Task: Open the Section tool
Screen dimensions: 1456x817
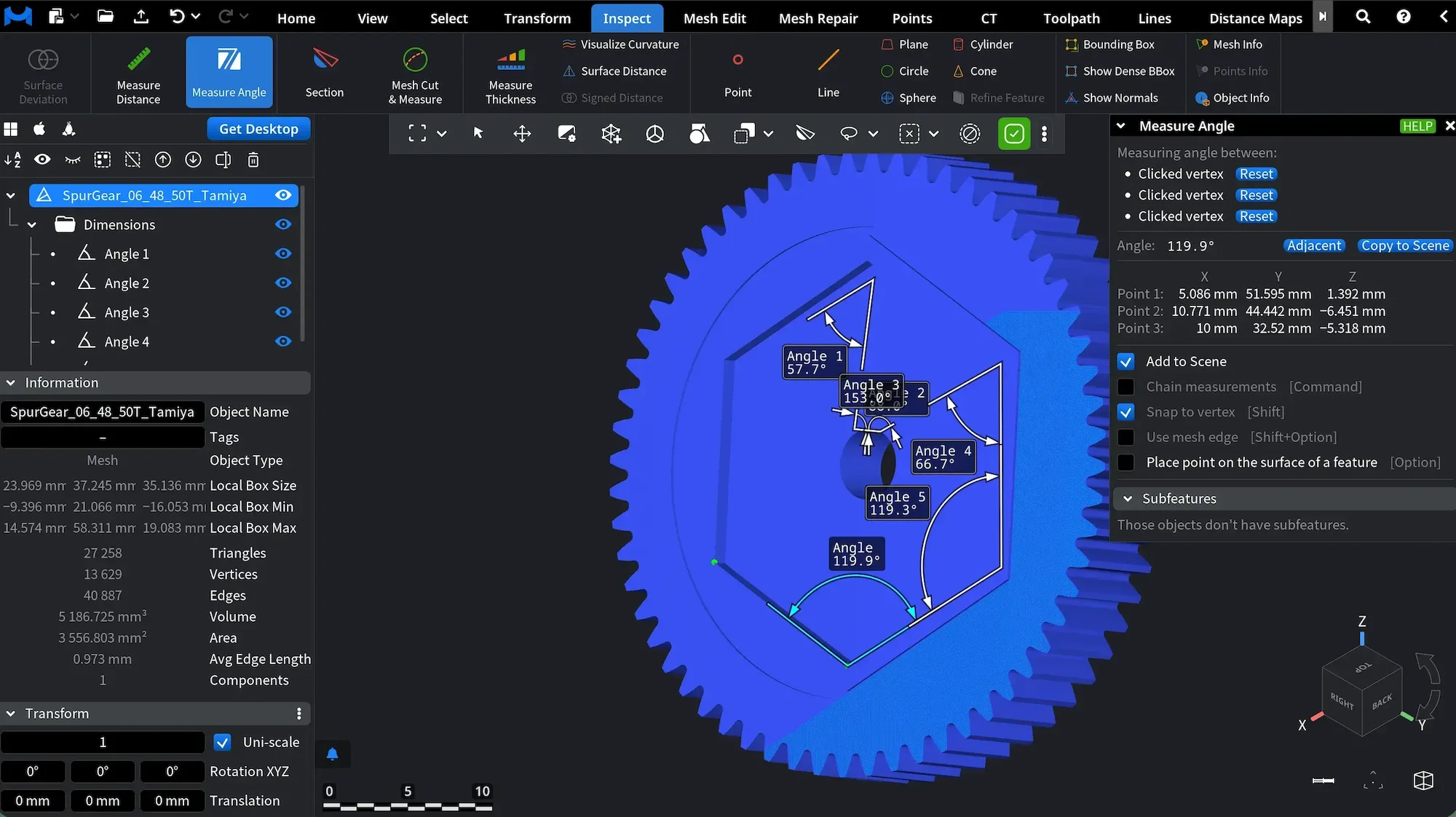Action: pyautogui.click(x=324, y=72)
